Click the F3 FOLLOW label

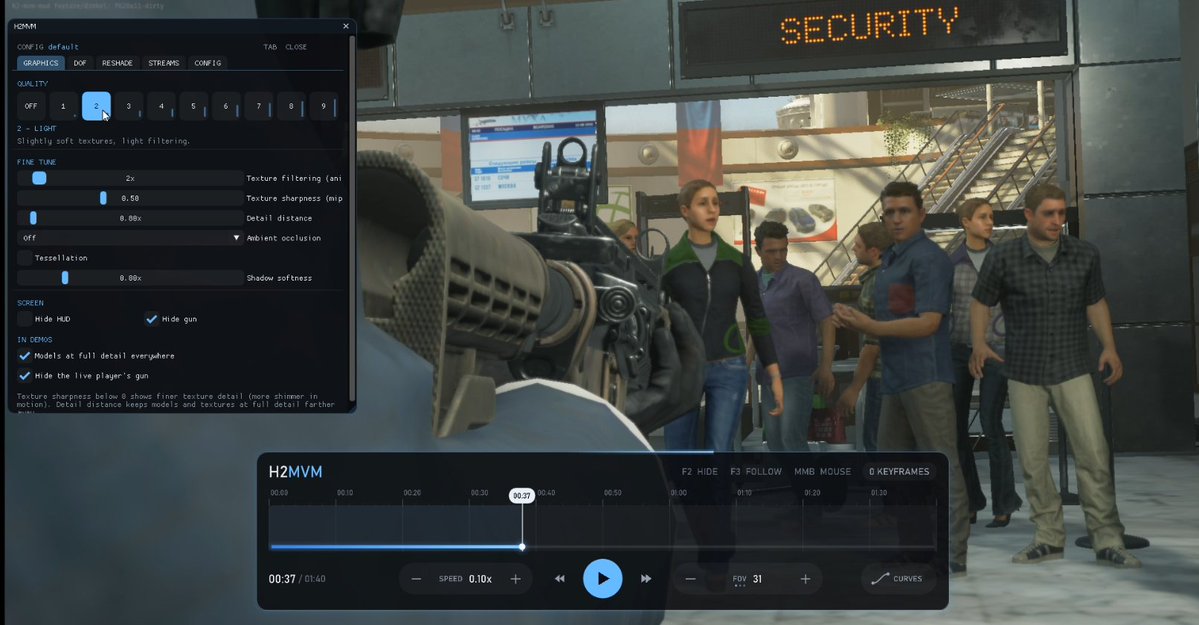point(755,472)
